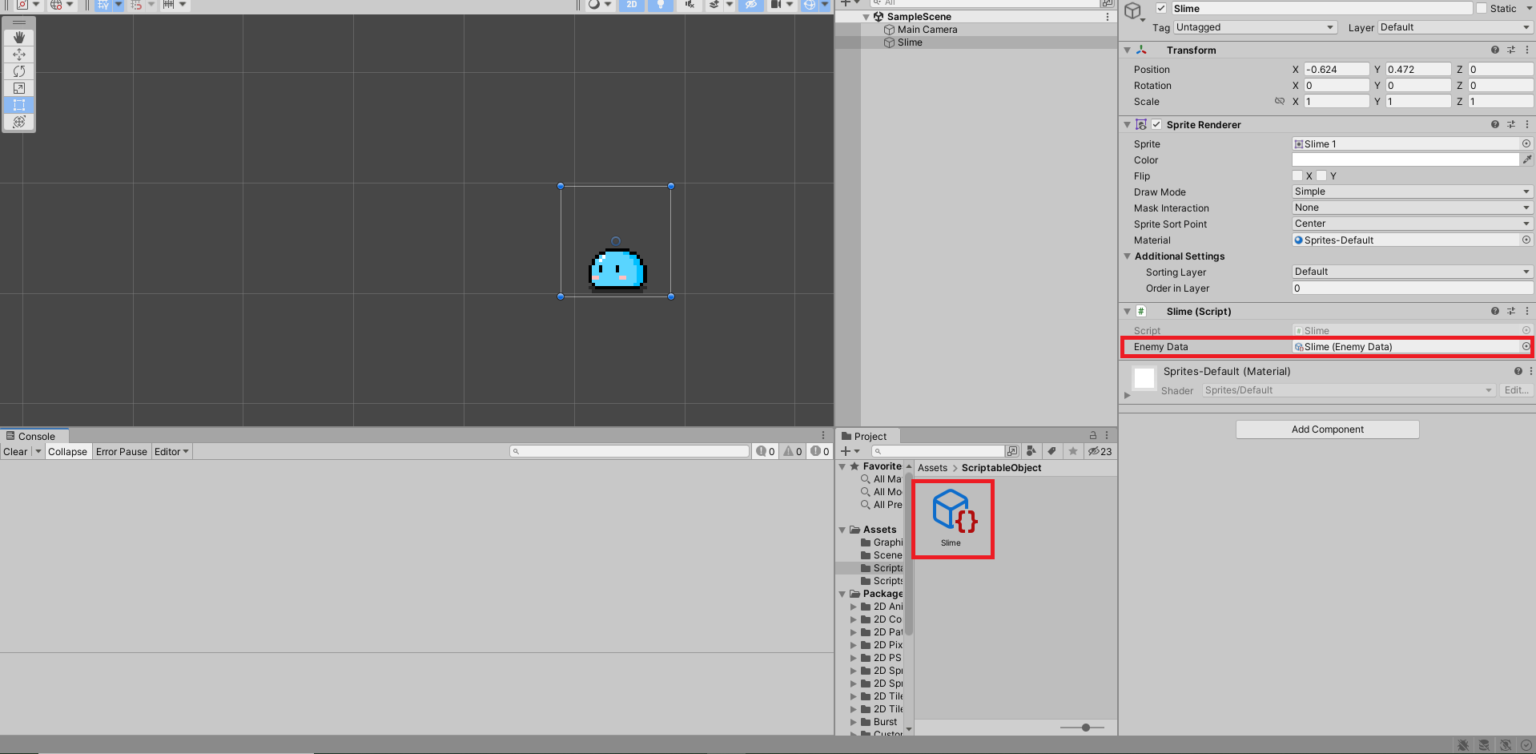Open the search-by-type filter in the Project toolbar
The height and width of the screenshot is (754, 1536).
pos(1031,451)
